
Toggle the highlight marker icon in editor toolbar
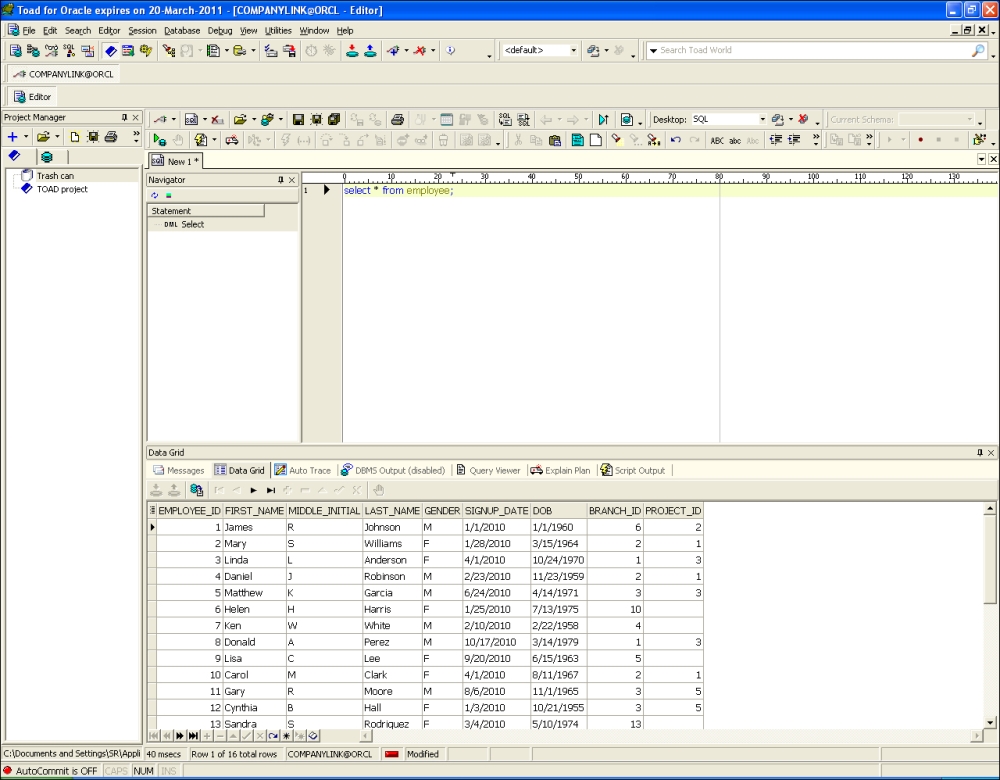(x=616, y=140)
